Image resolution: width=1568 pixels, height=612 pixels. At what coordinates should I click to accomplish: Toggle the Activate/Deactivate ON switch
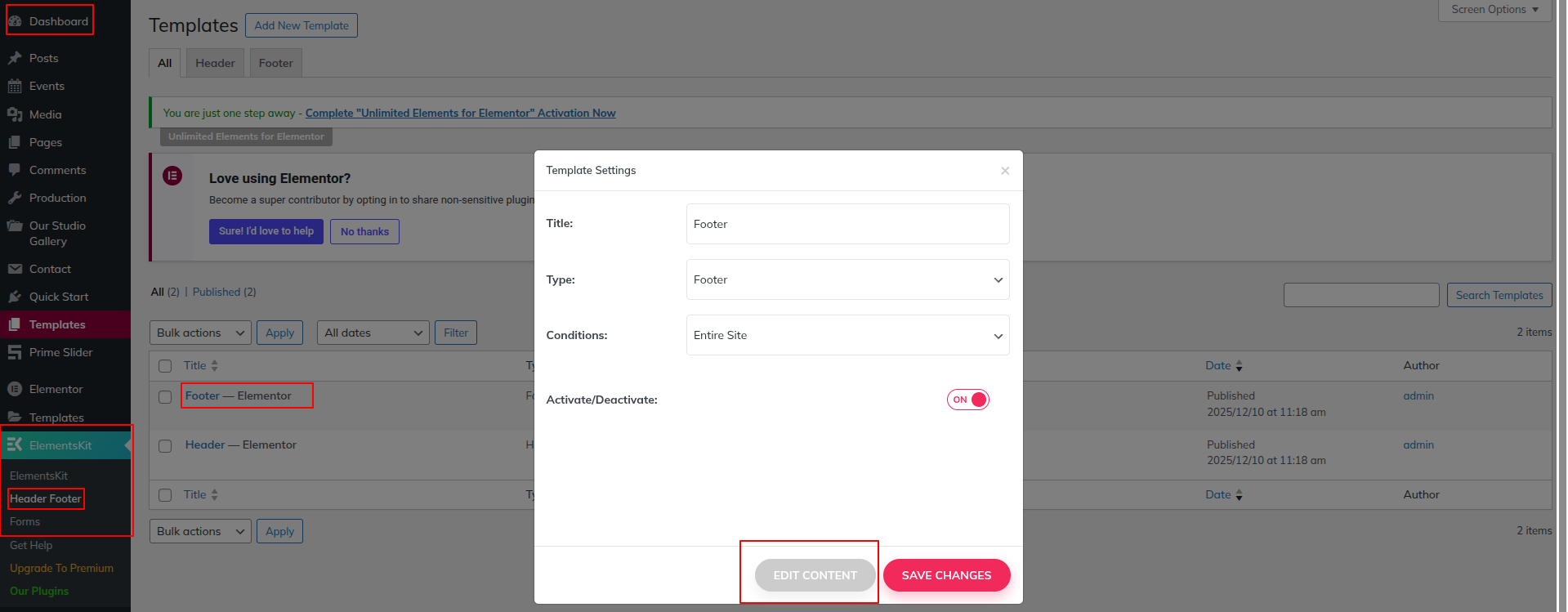(968, 400)
